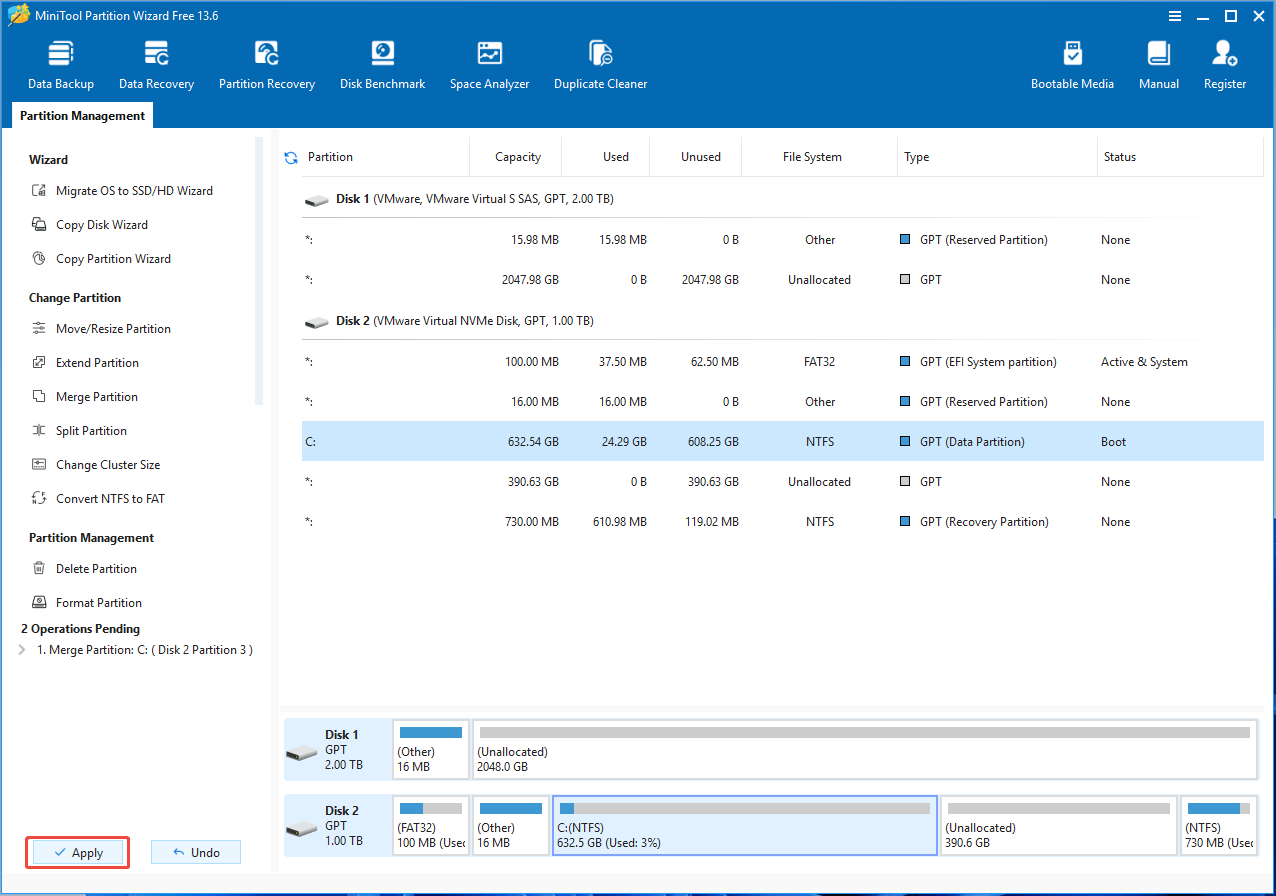Click Active & System status cell

(x=1144, y=362)
